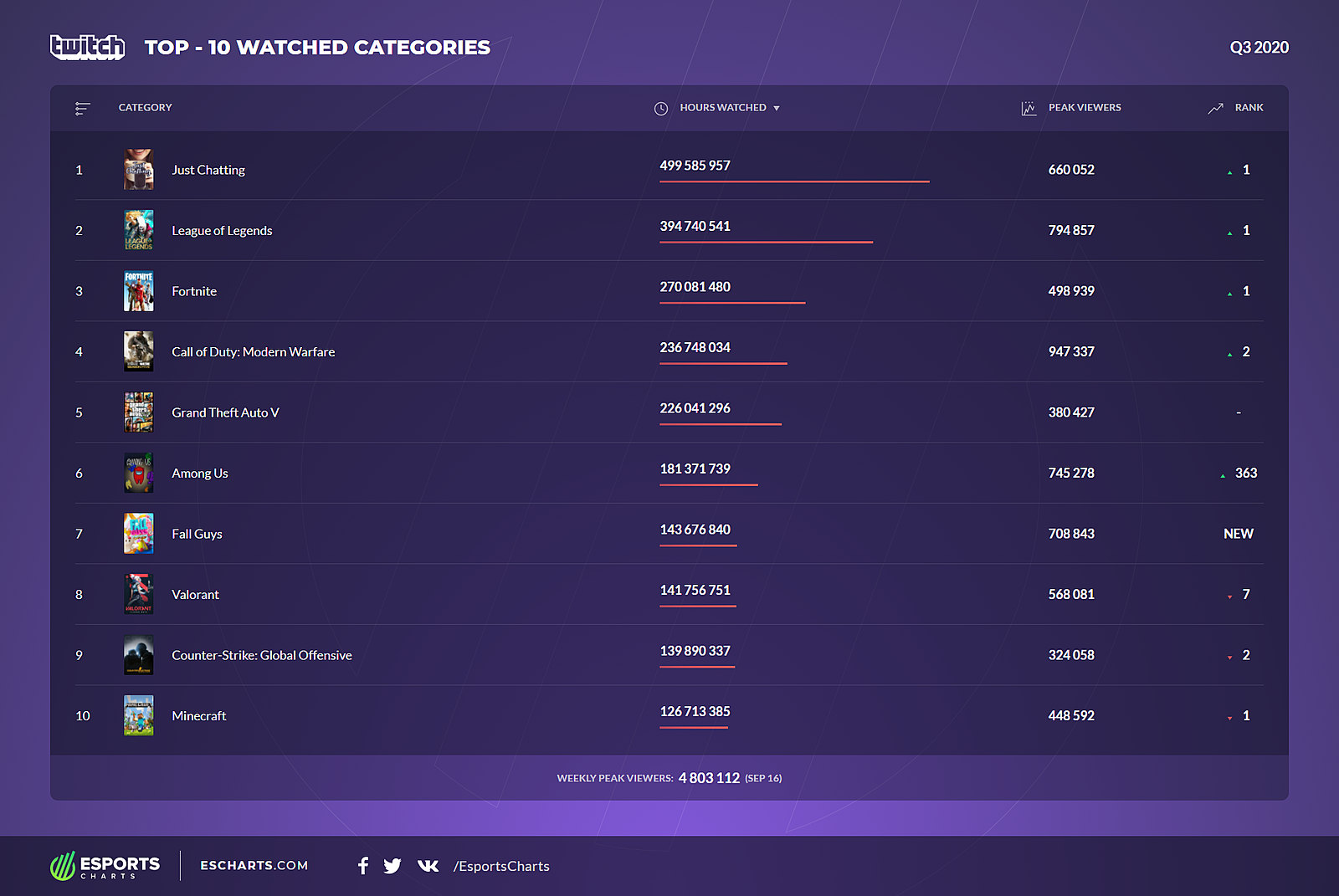Viewport: 1339px width, 896px height.
Task: Select Call of Duty: Modern Warfare
Action: pos(254,352)
